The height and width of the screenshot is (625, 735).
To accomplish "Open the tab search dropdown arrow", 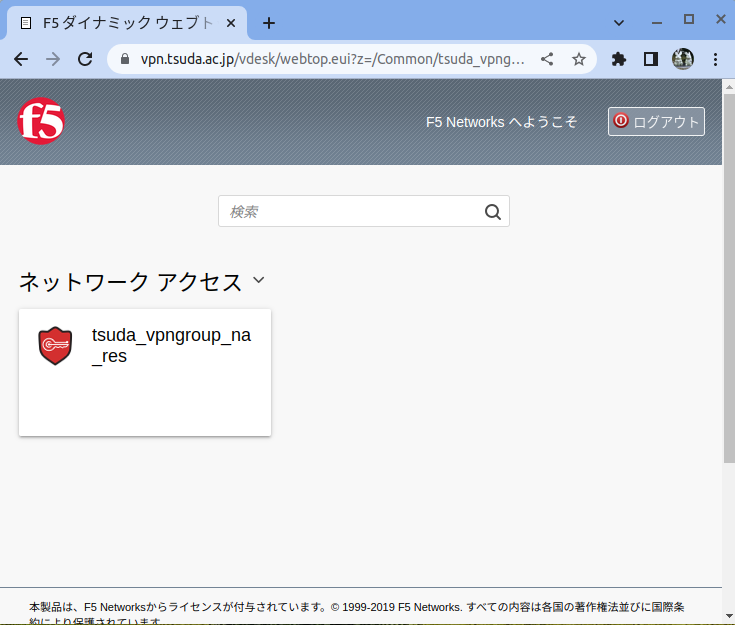I will point(618,21).
